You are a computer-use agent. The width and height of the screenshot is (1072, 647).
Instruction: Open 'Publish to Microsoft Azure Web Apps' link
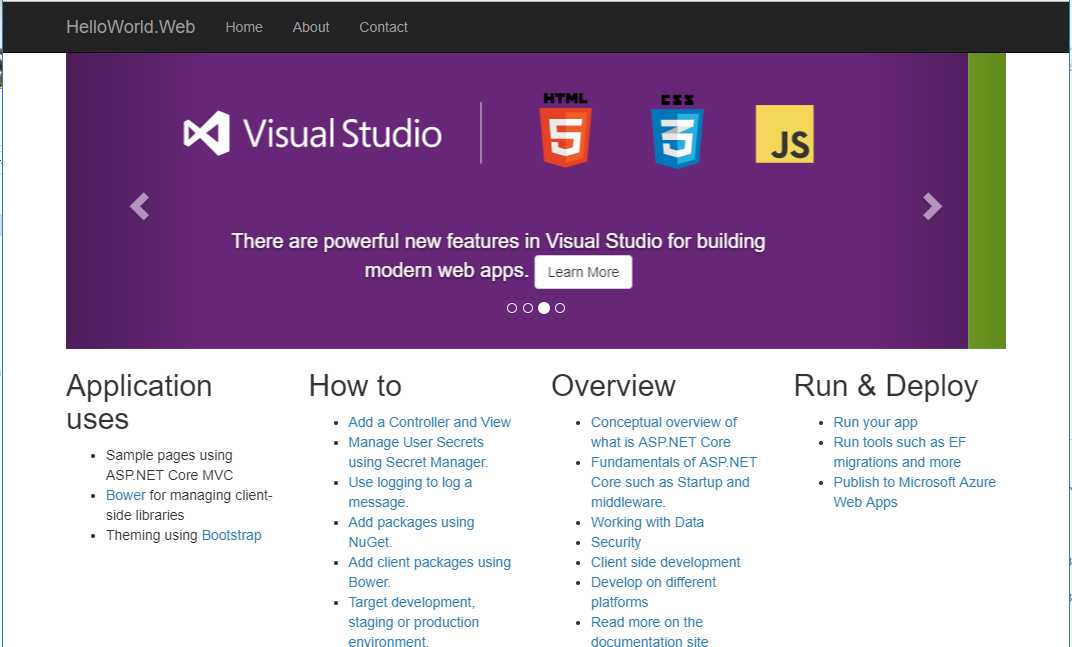point(914,492)
